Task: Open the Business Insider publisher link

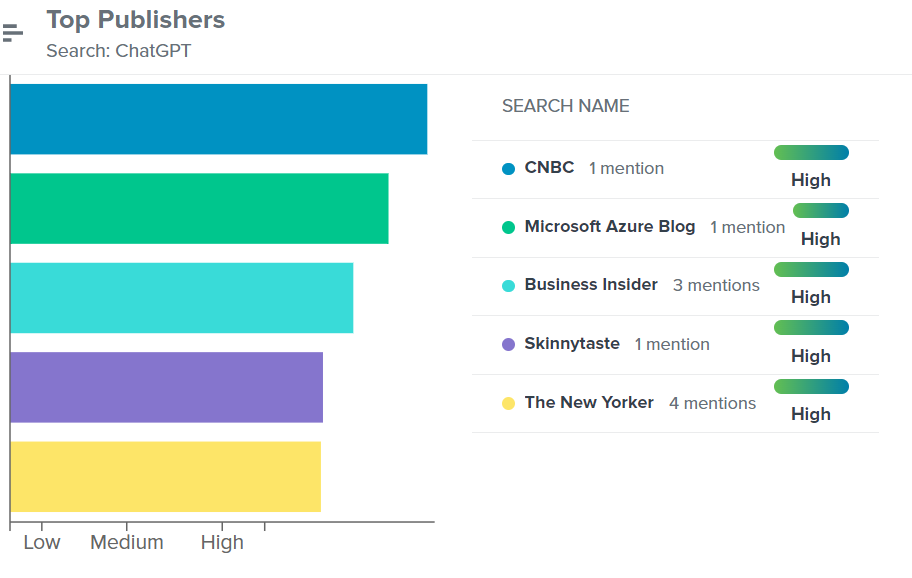Action: point(591,285)
